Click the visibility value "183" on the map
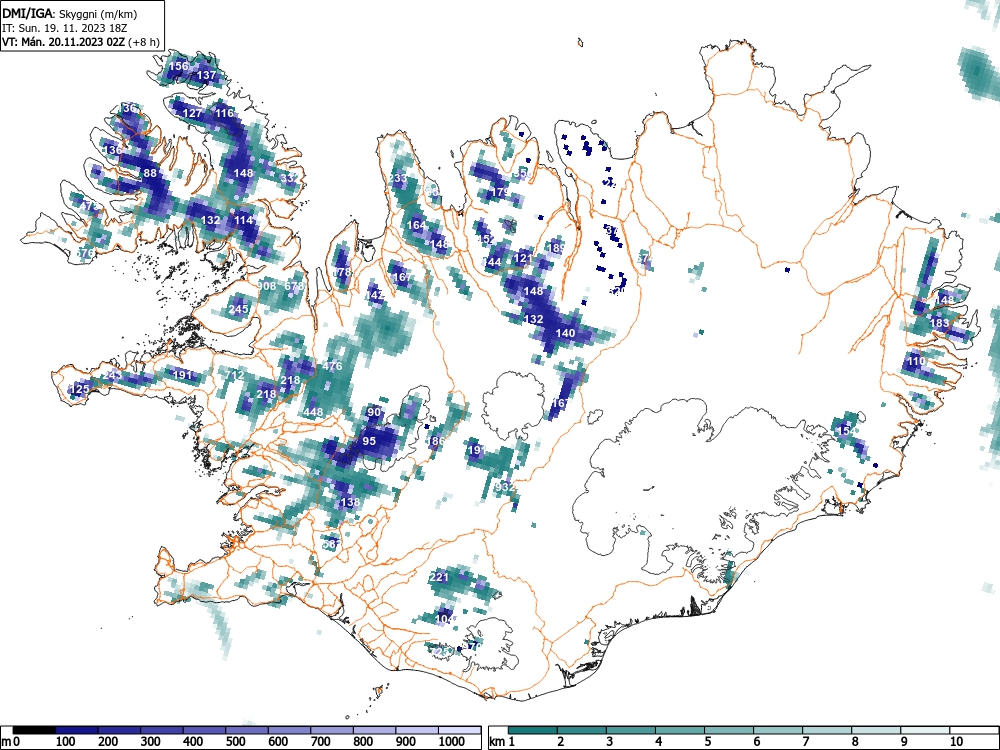Screen dimensions: 1000x750 (939, 323)
